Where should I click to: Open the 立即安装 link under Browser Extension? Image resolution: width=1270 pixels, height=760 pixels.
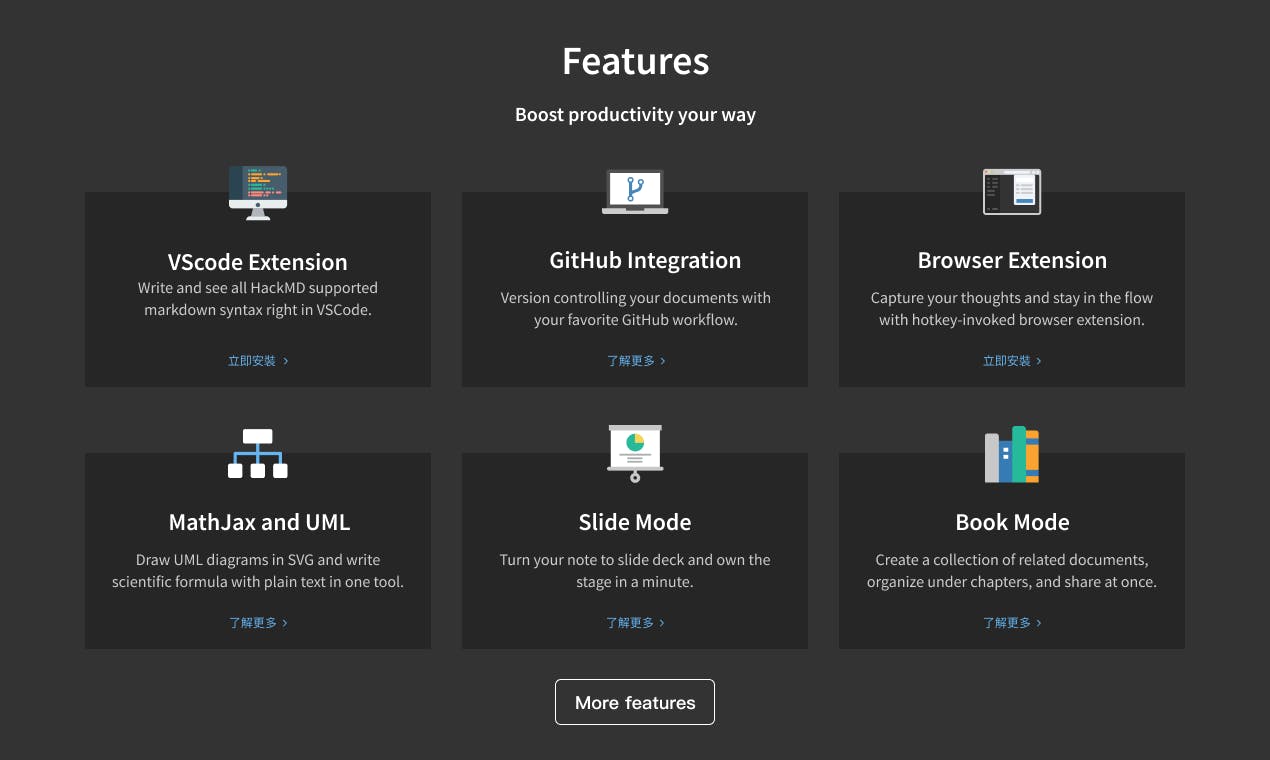tap(1012, 361)
